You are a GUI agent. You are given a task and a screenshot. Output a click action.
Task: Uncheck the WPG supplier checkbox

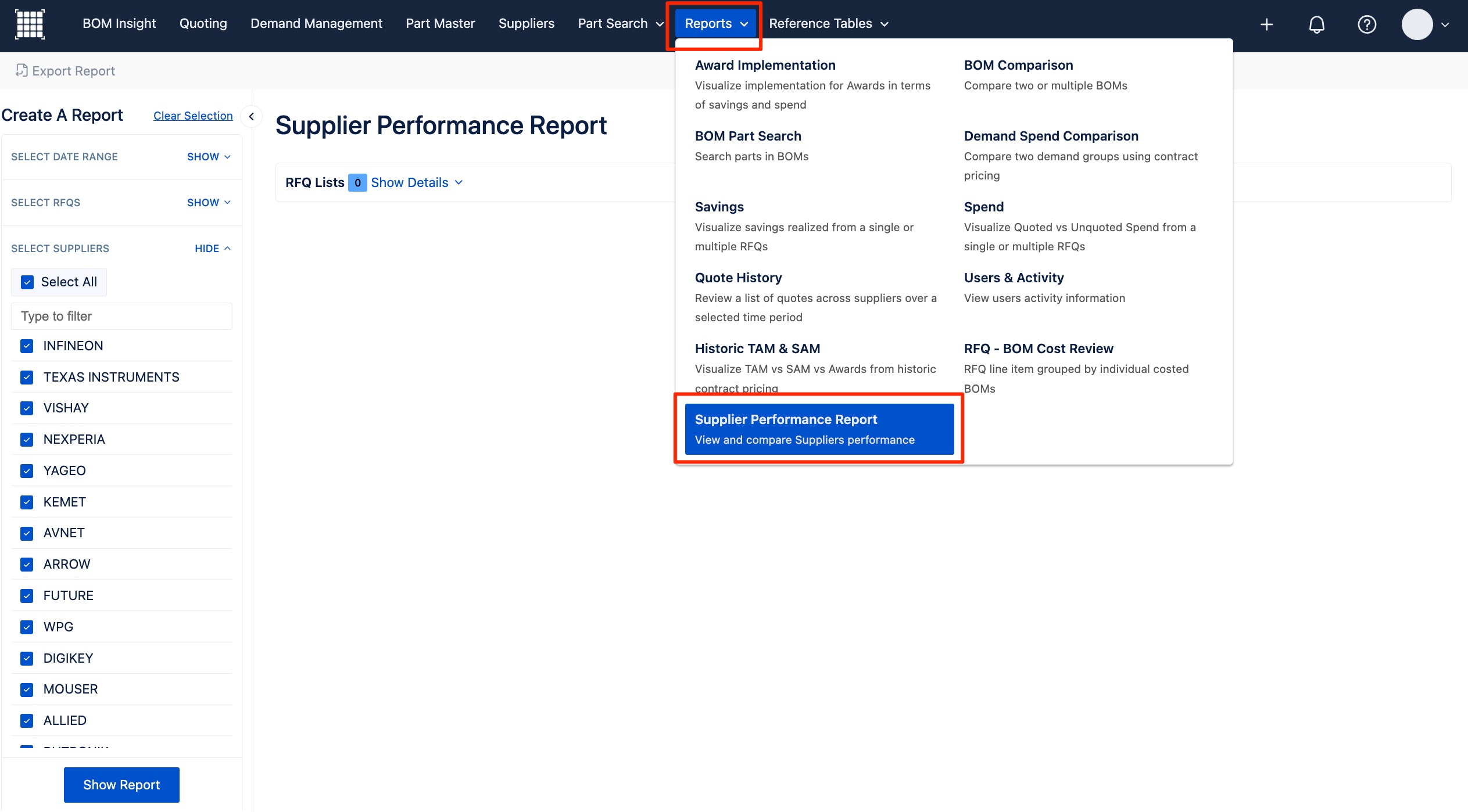pyautogui.click(x=27, y=627)
